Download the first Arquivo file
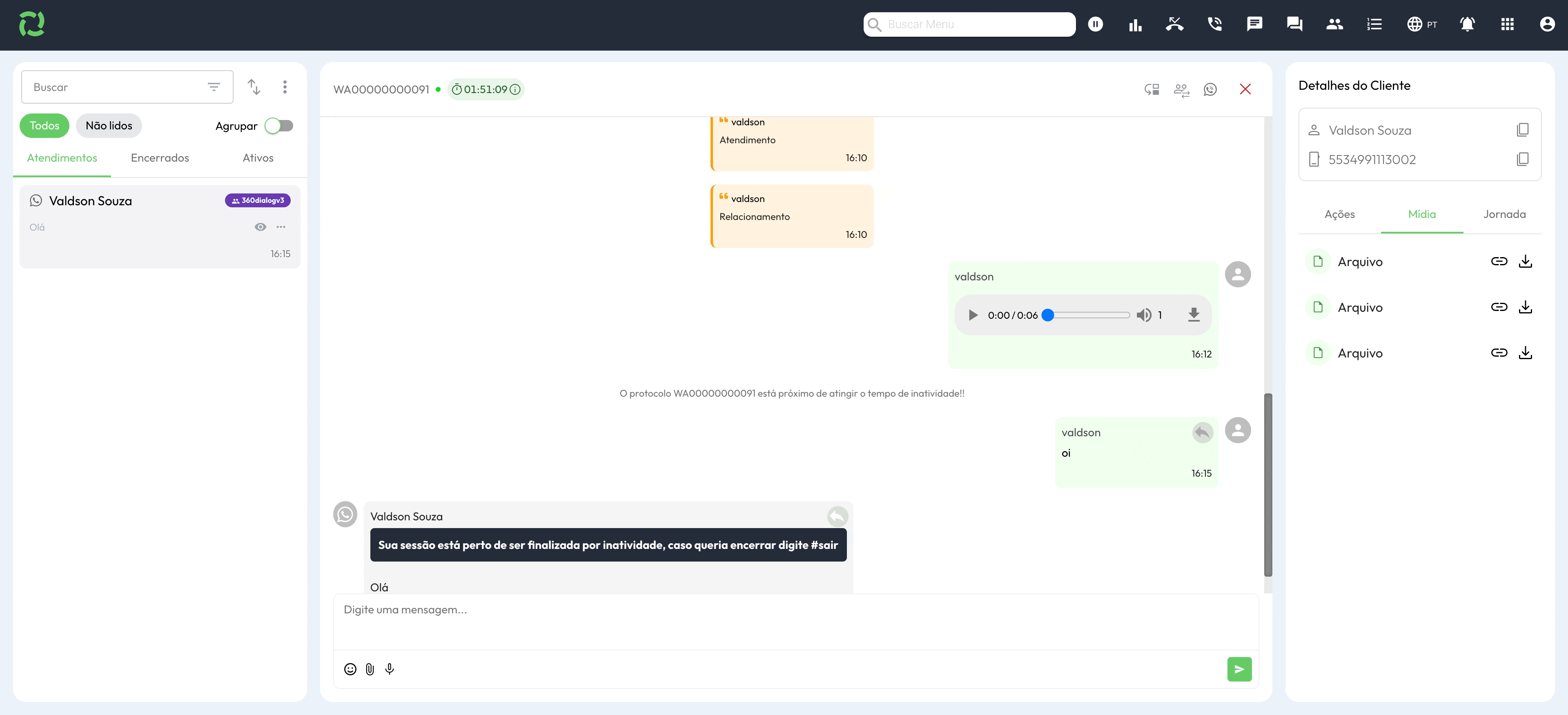 point(1526,262)
